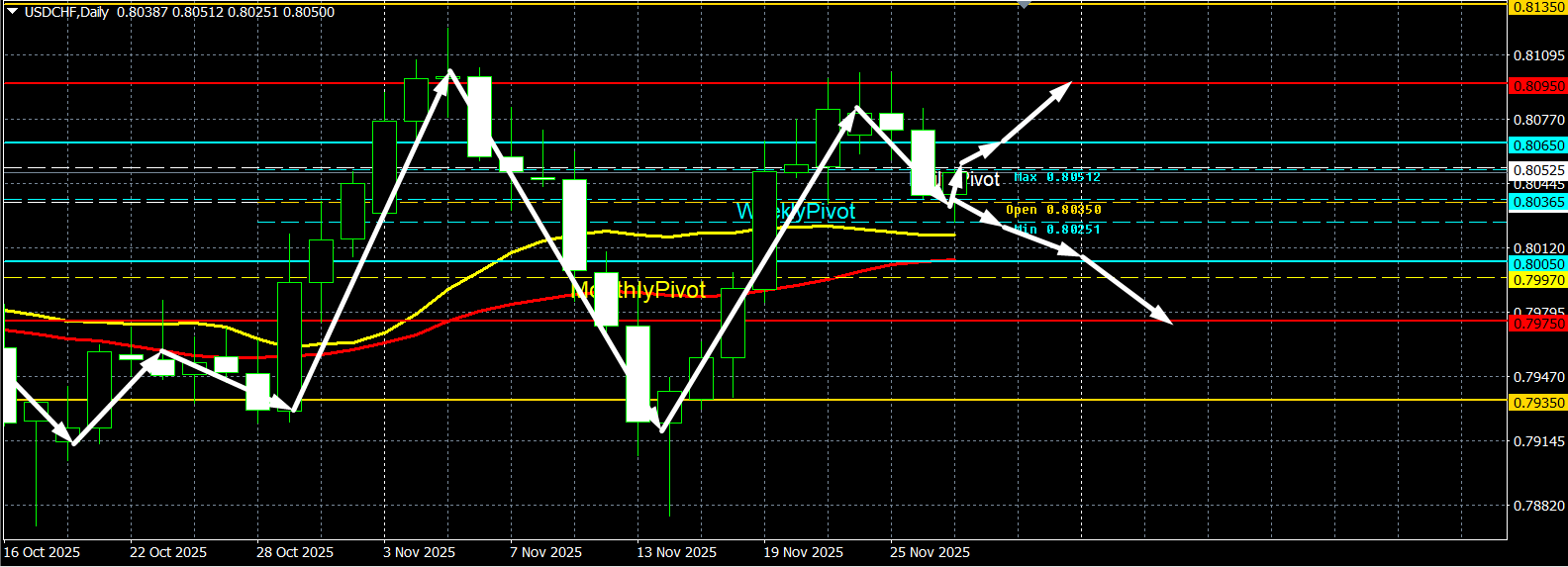
Task: Select the MonthlyPivot label on the chart
Action: (638, 290)
